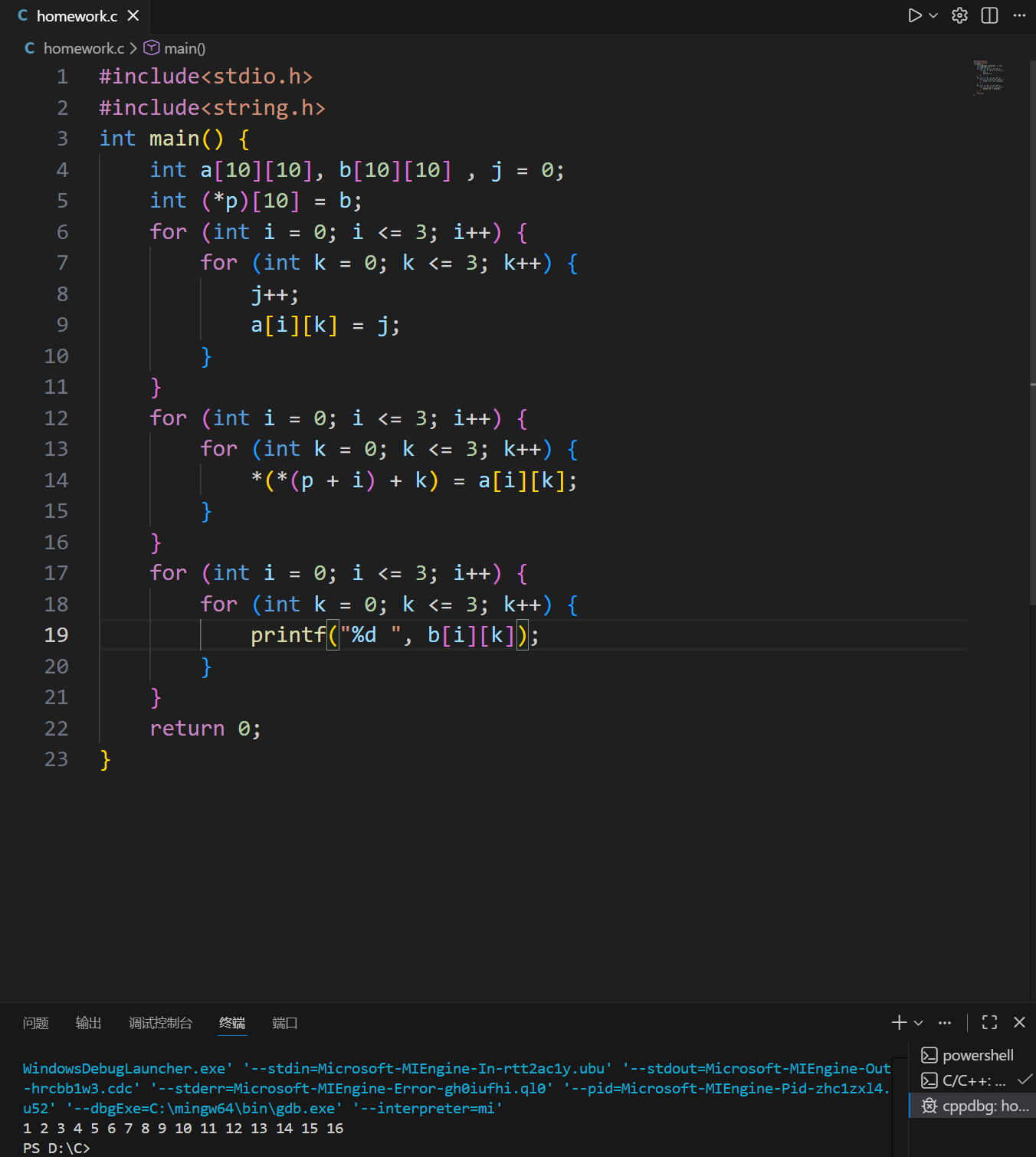This screenshot has width=1036, height=1157.
Task: Click the a[i][k] = j; statement
Action: (326, 325)
